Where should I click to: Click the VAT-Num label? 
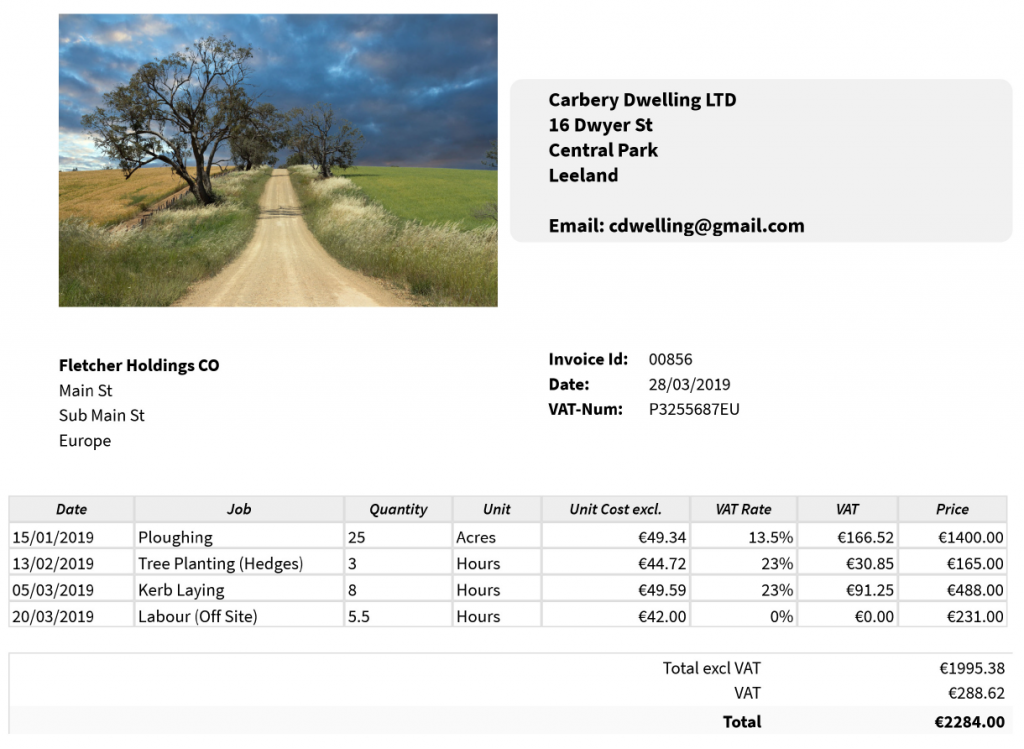point(585,409)
